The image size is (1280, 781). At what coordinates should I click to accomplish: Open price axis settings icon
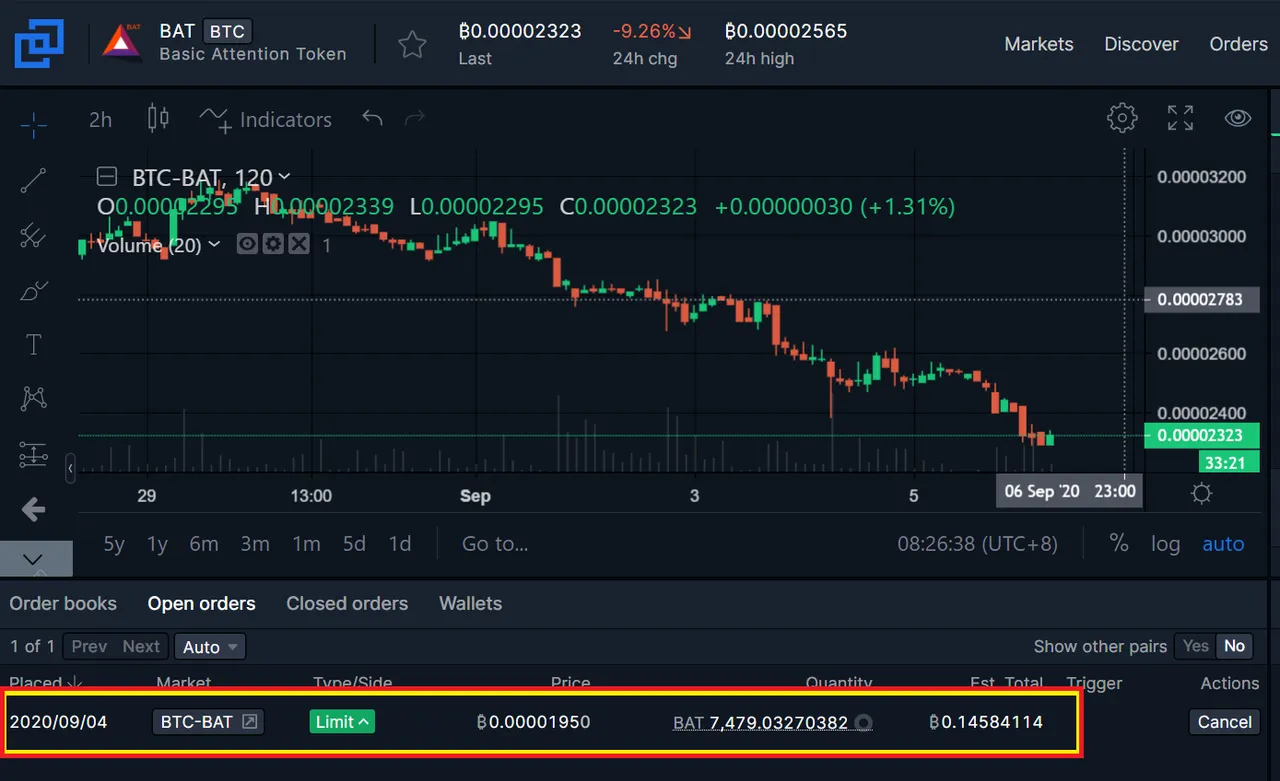point(1201,492)
